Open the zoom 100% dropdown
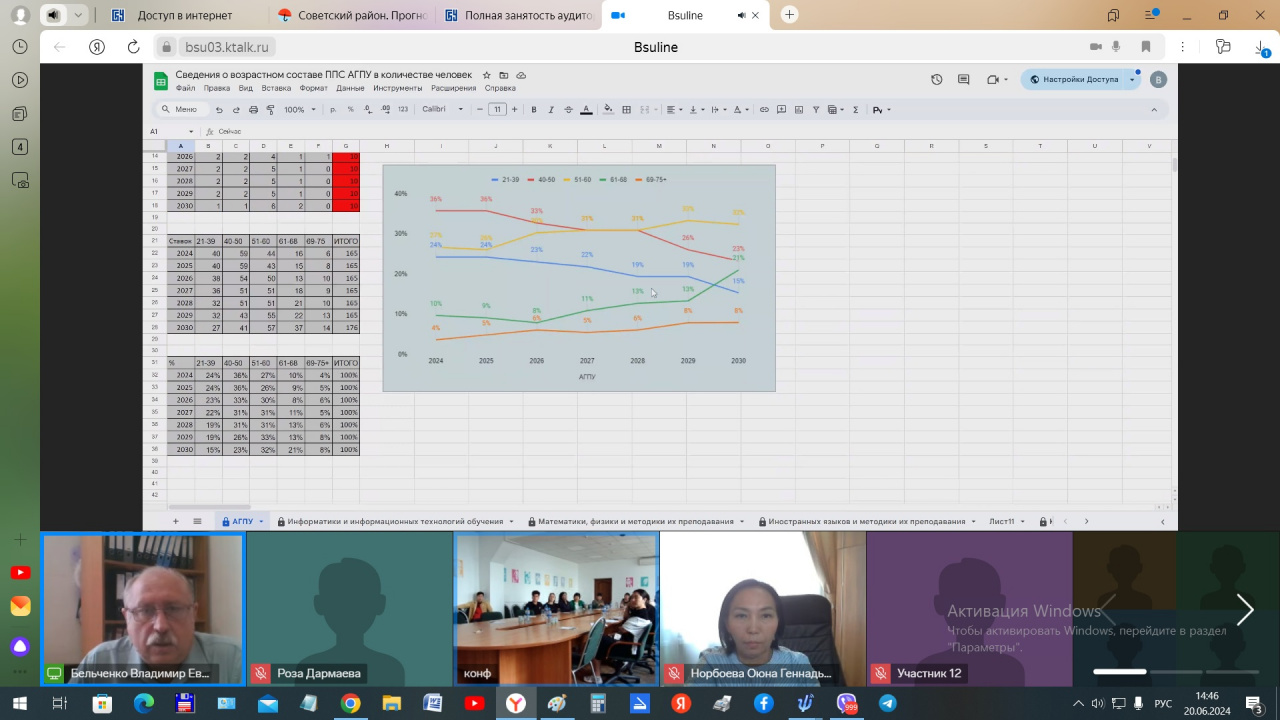 (x=298, y=110)
